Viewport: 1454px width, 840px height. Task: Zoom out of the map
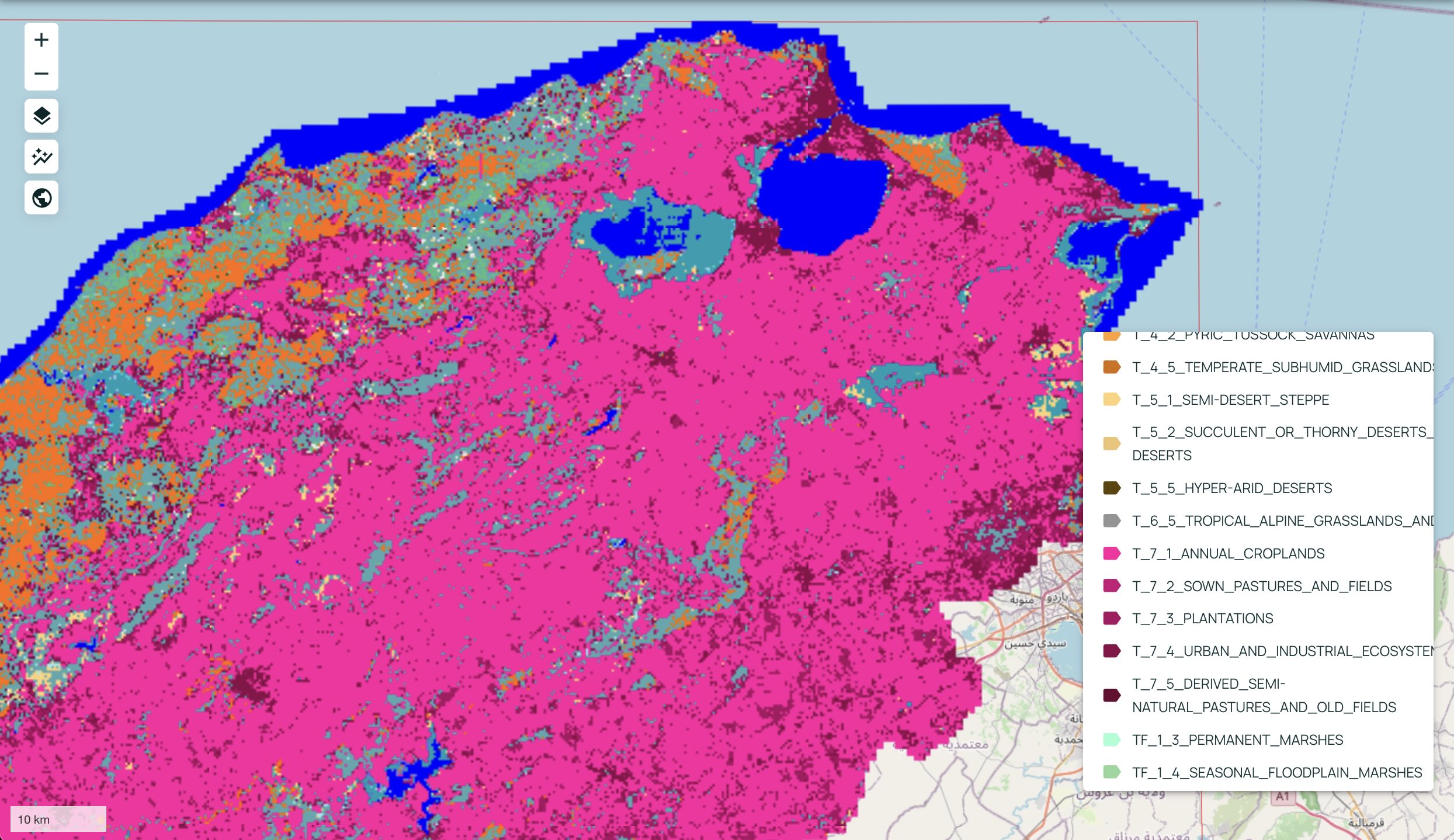click(41, 74)
